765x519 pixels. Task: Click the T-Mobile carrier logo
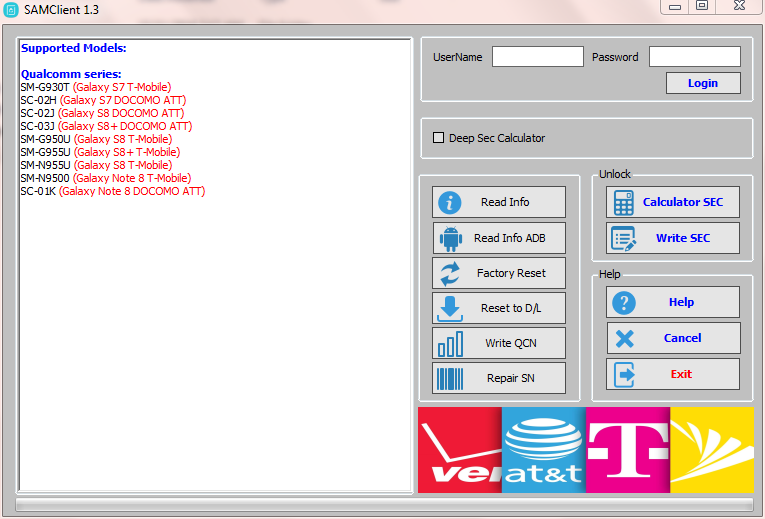tap(628, 450)
